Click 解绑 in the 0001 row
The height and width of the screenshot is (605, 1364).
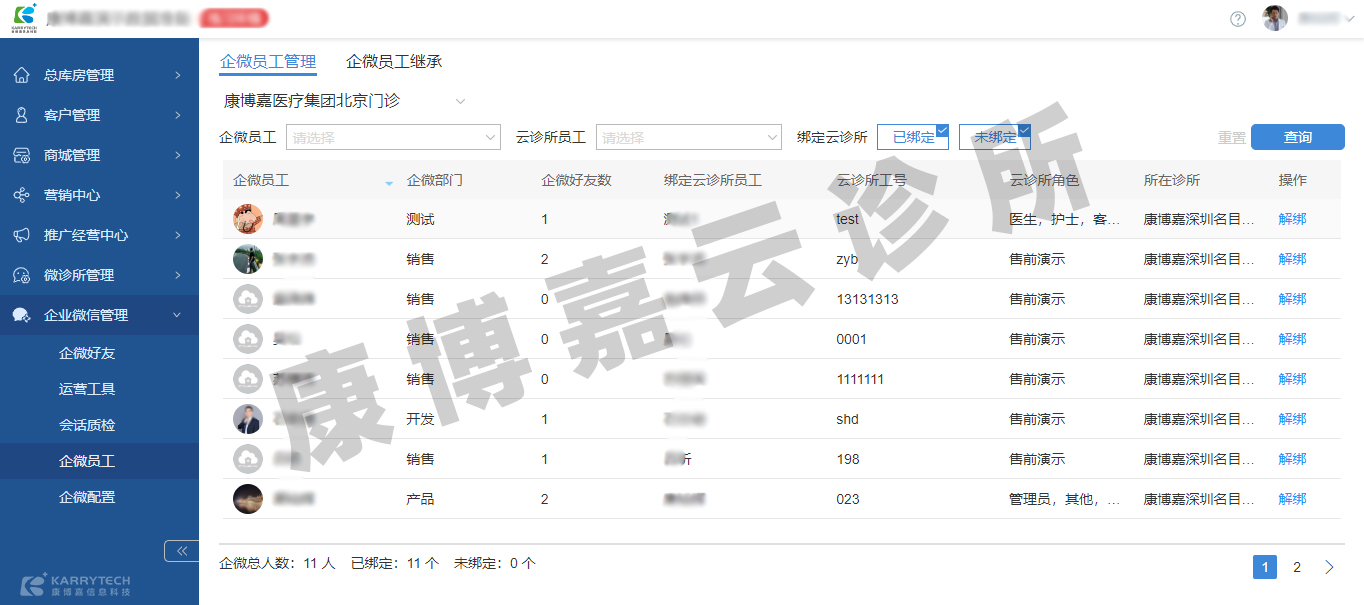point(1292,339)
